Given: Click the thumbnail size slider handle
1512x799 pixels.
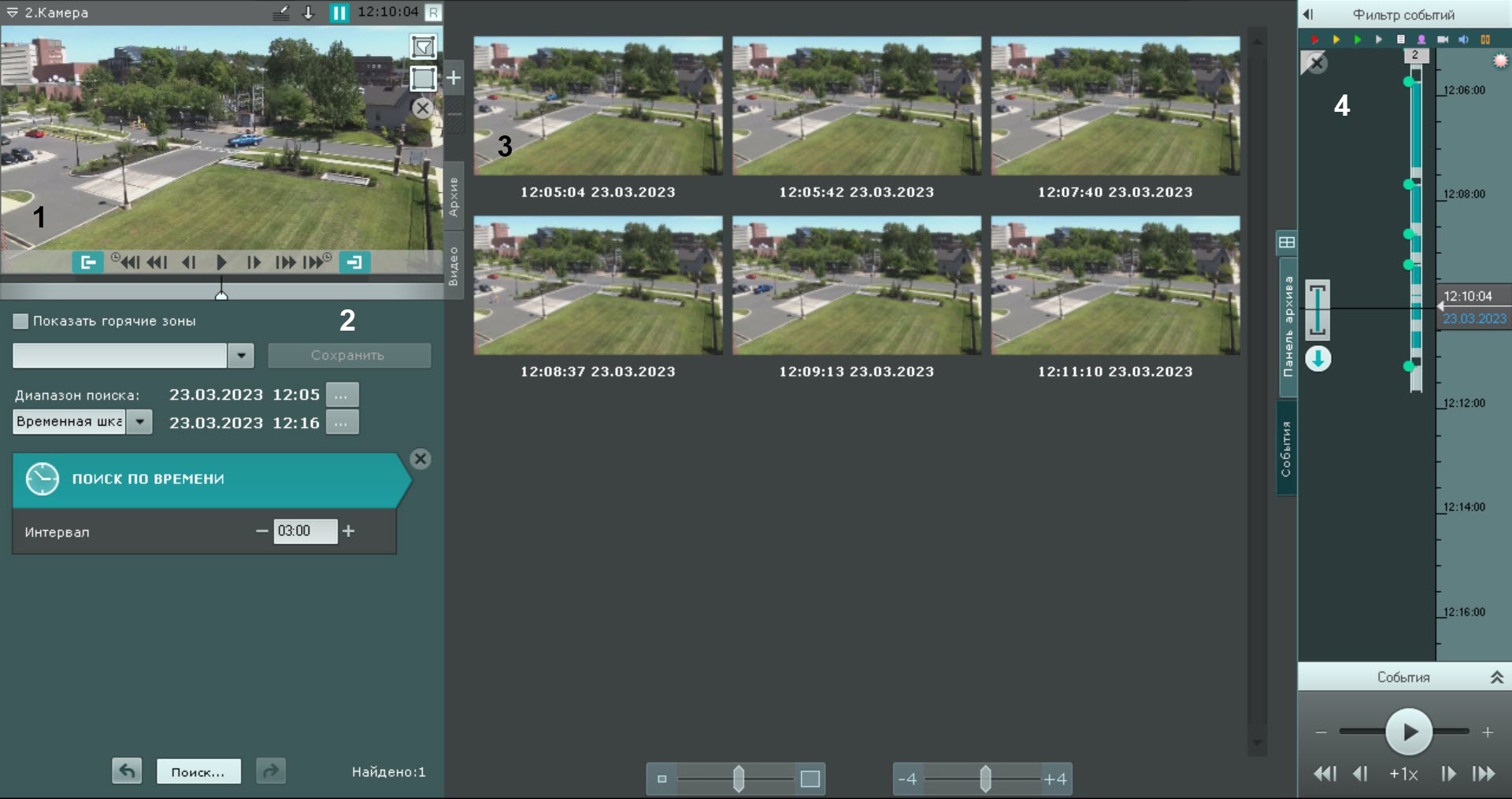Looking at the screenshot, I should pos(738,779).
